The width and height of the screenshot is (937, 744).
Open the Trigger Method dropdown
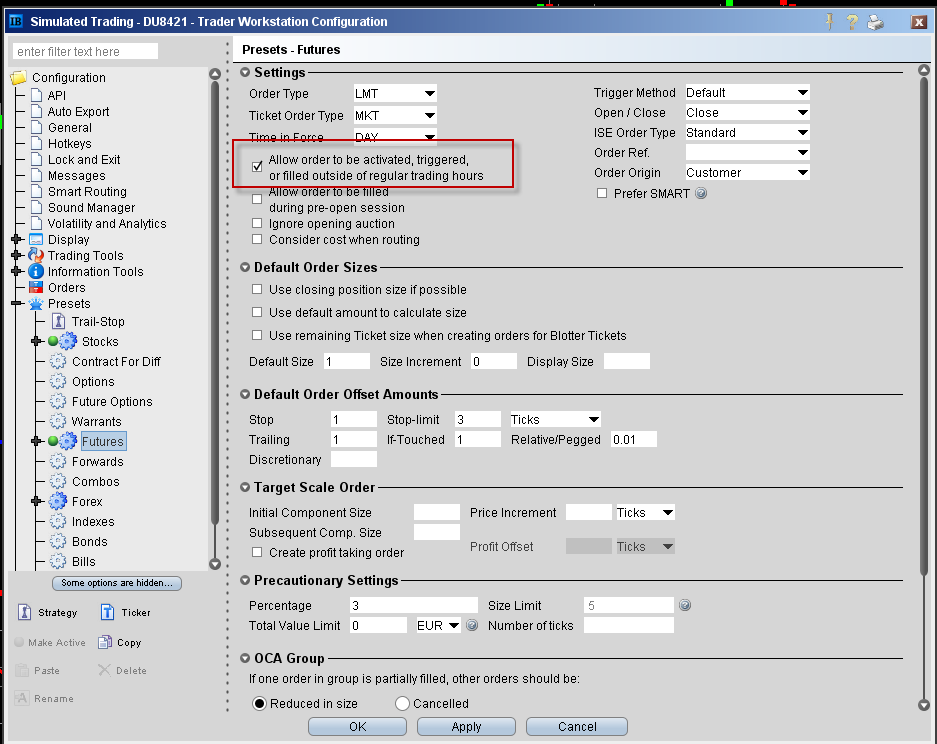click(748, 93)
